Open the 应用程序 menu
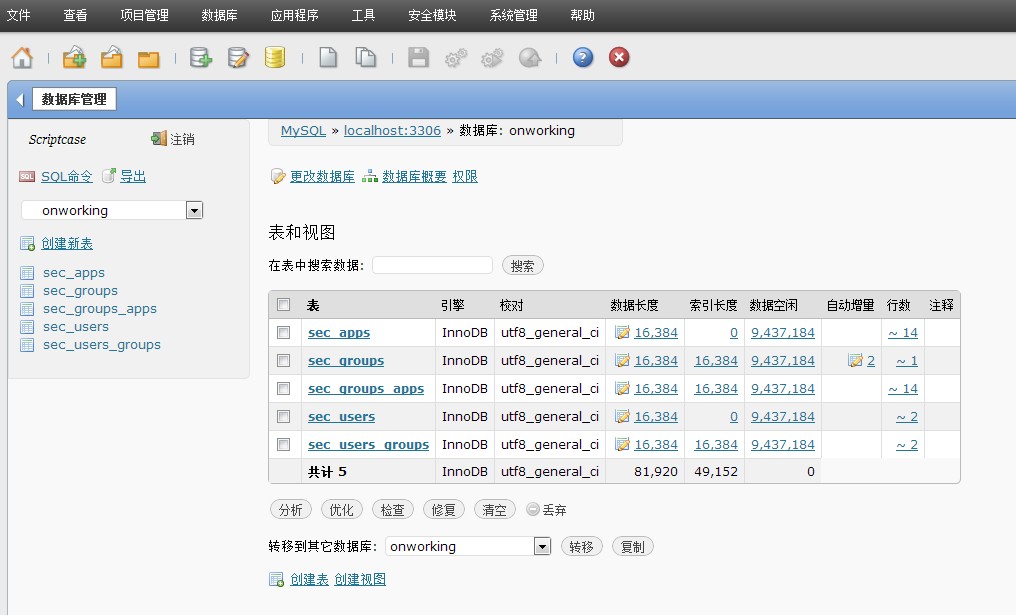Screen dimensions: 1016x615 [x=295, y=15]
